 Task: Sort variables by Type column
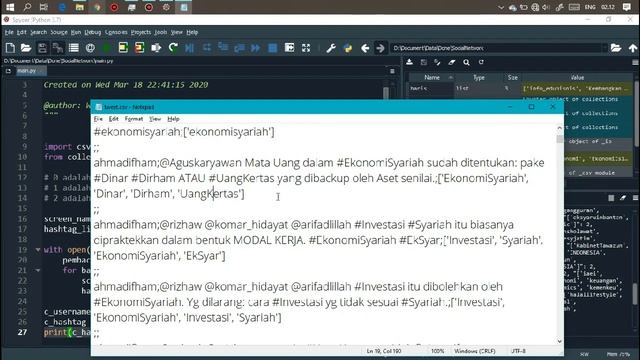[479, 77]
